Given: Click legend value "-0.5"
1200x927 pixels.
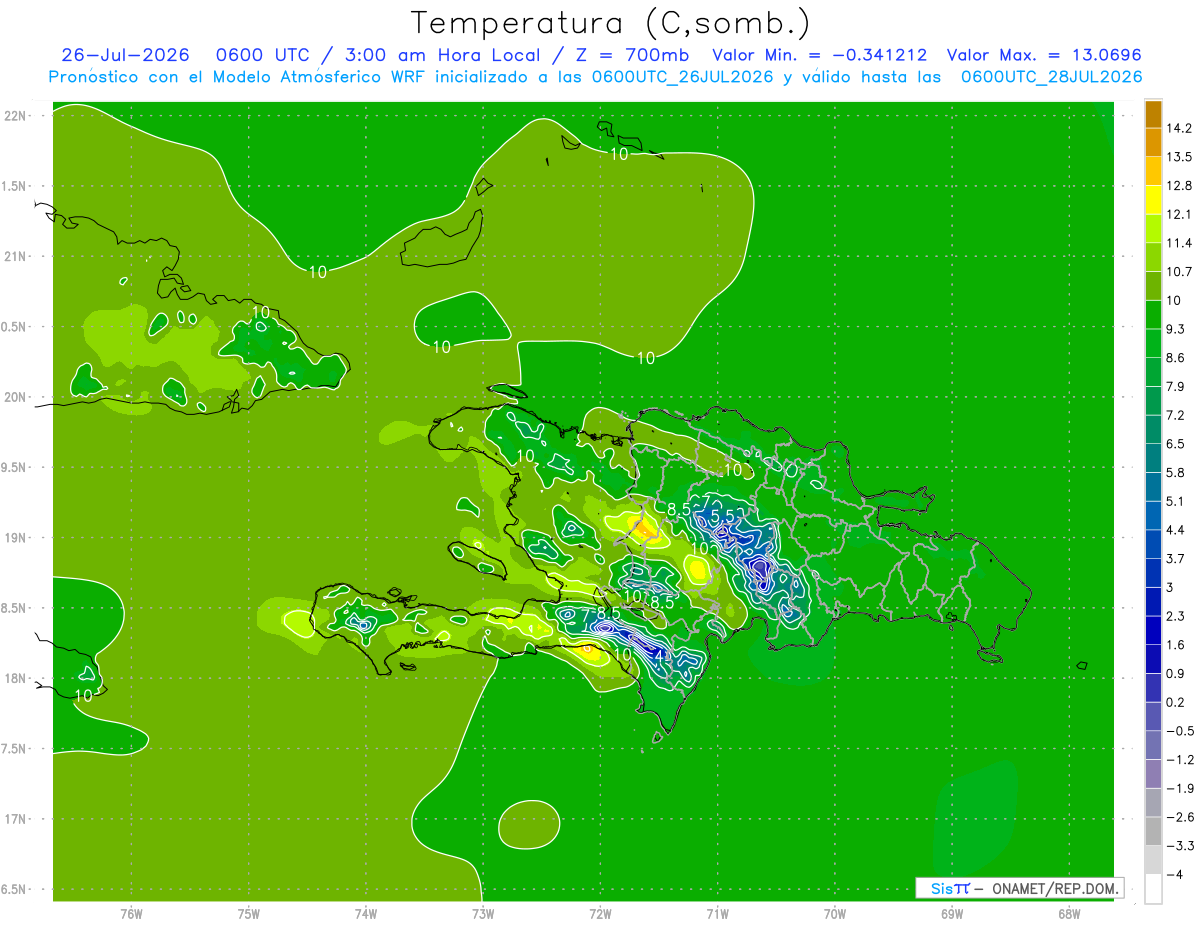Looking at the screenshot, I should (x=1178, y=731).
